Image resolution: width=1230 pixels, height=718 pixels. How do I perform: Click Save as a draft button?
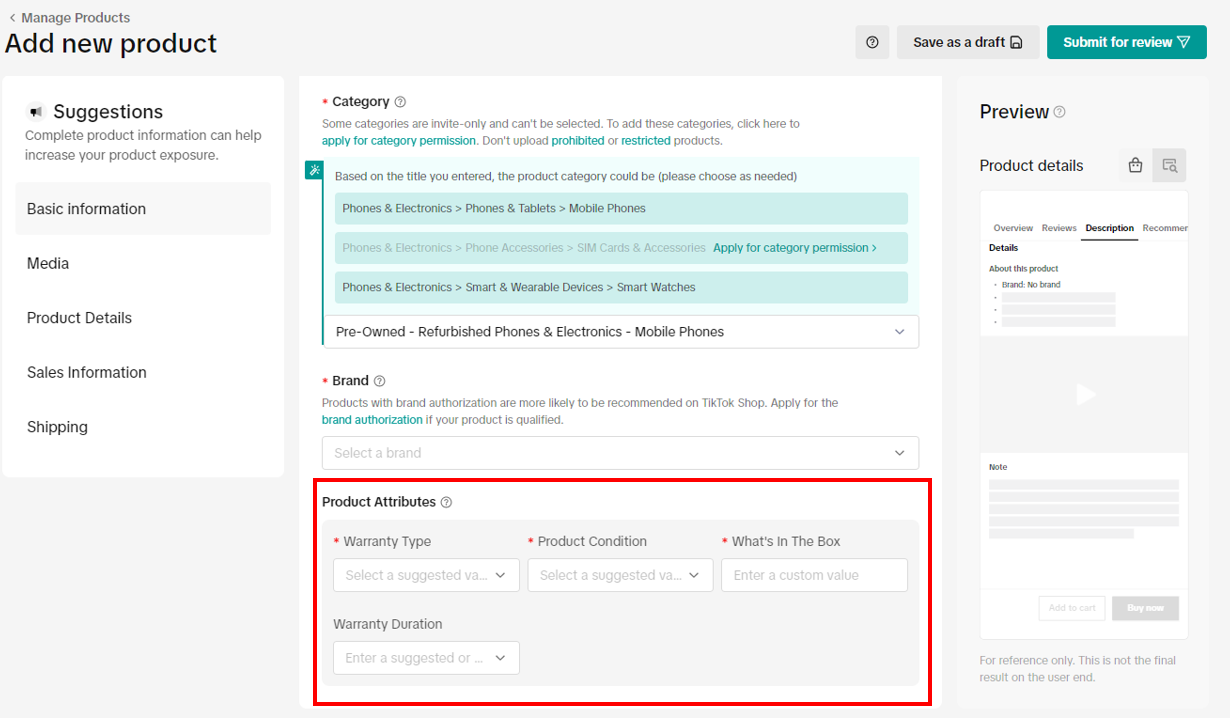(968, 42)
